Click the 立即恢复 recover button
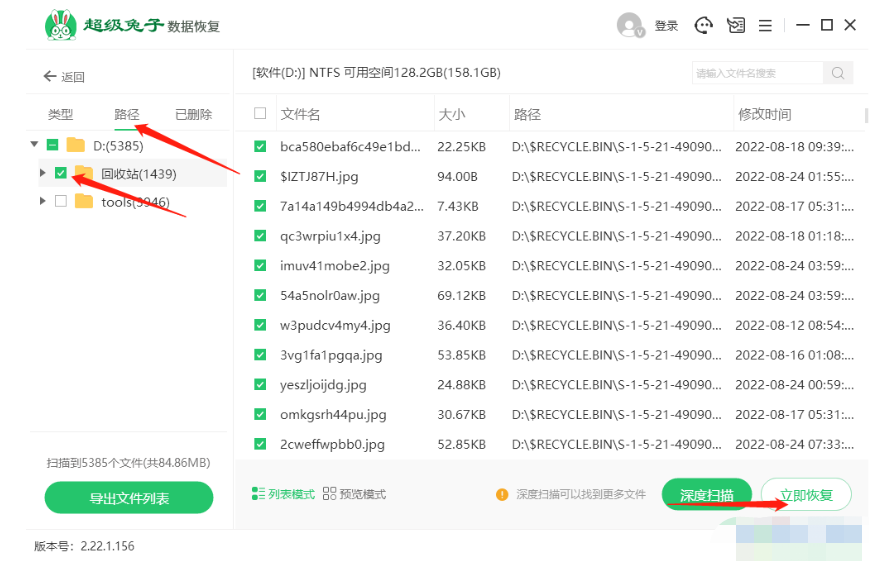869x561 pixels. (x=805, y=495)
